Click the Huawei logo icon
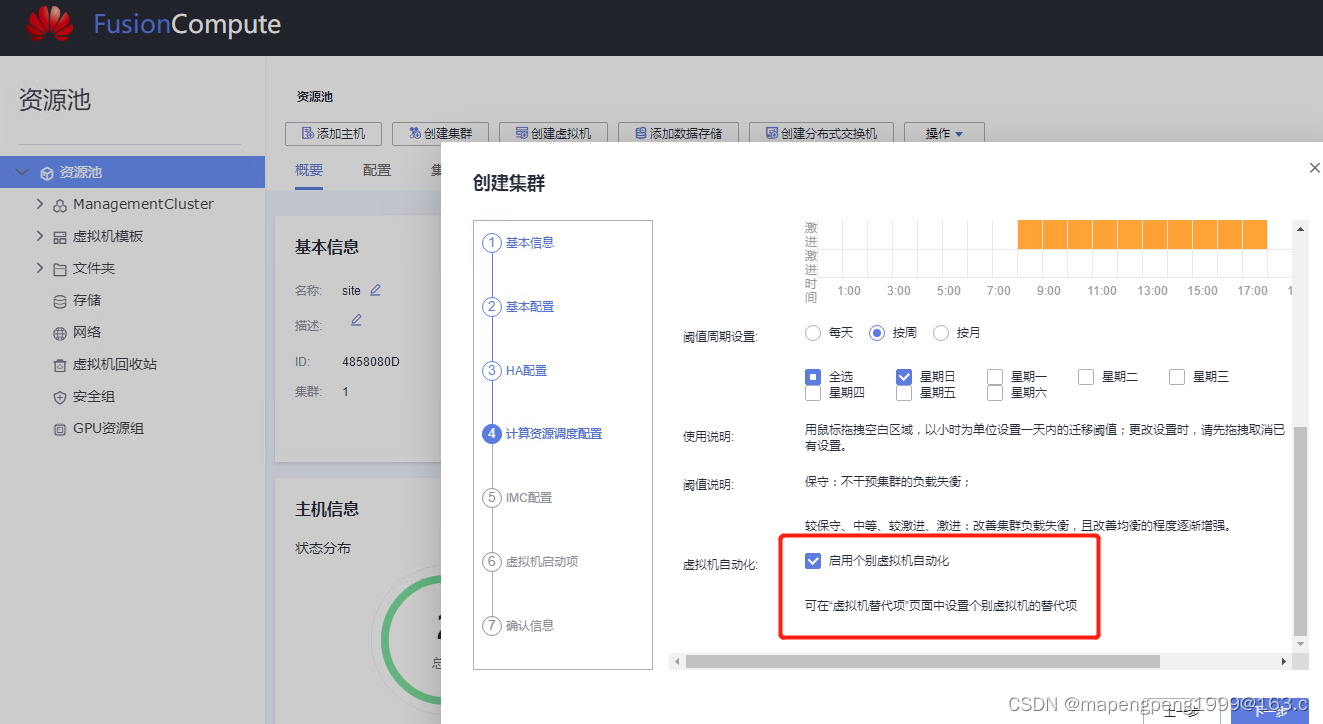1323x724 pixels. 50,24
